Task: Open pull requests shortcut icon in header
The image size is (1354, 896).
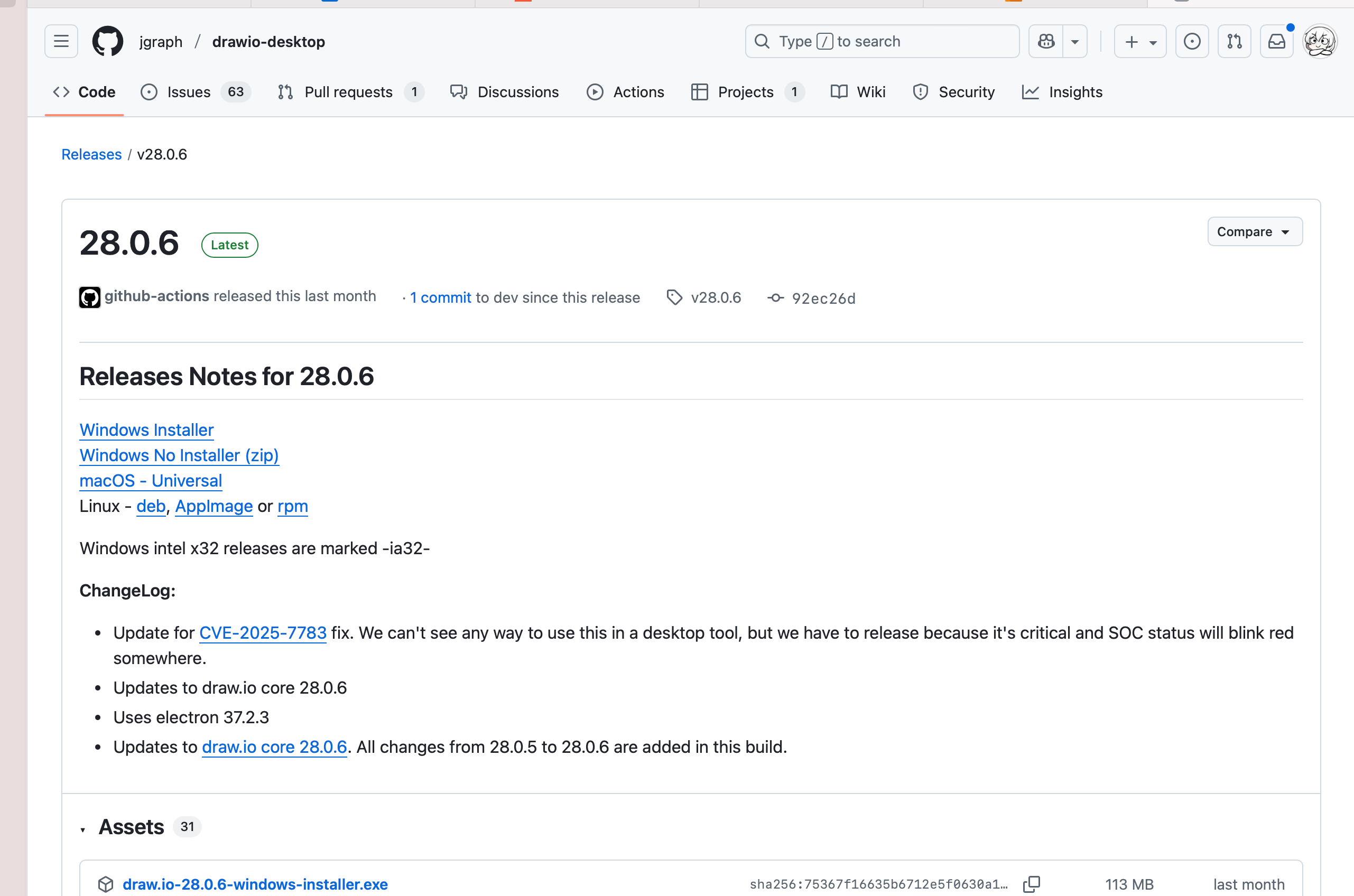Action: pyautogui.click(x=1234, y=41)
